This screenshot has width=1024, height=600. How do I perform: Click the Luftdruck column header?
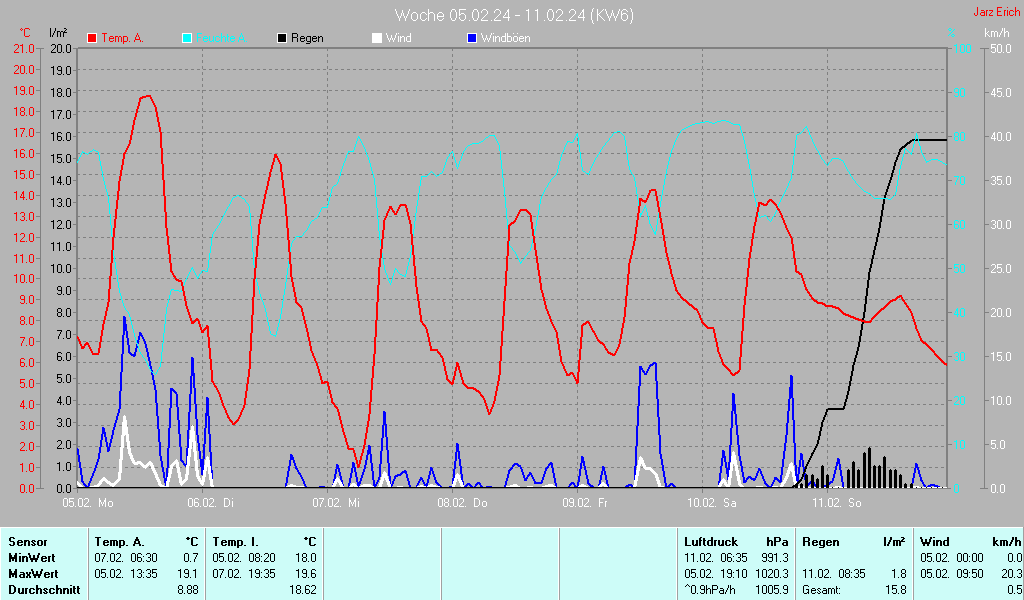coord(709,541)
